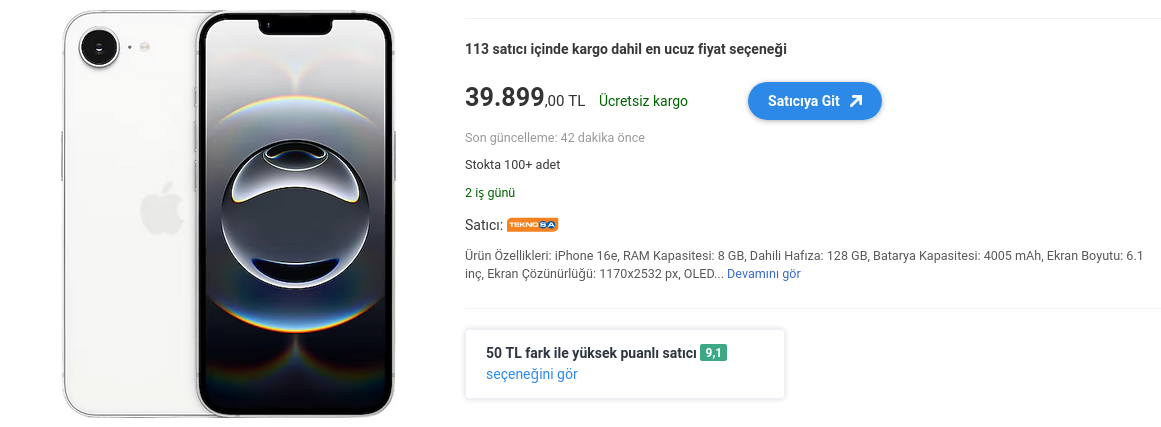The image size is (1161, 427).
Task: Click the 2 iş günü delivery text
Action: (490, 193)
